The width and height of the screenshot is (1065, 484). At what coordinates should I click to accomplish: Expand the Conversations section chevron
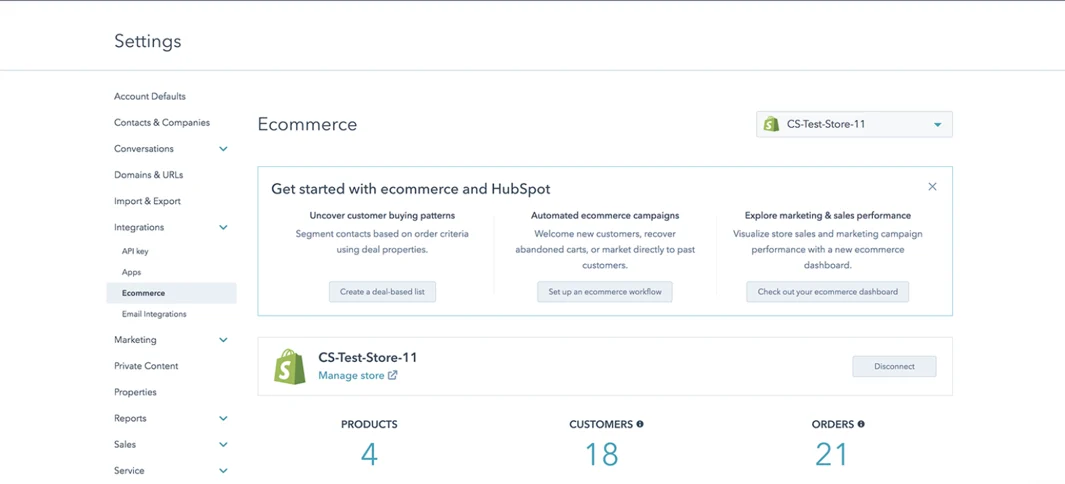[x=223, y=149]
